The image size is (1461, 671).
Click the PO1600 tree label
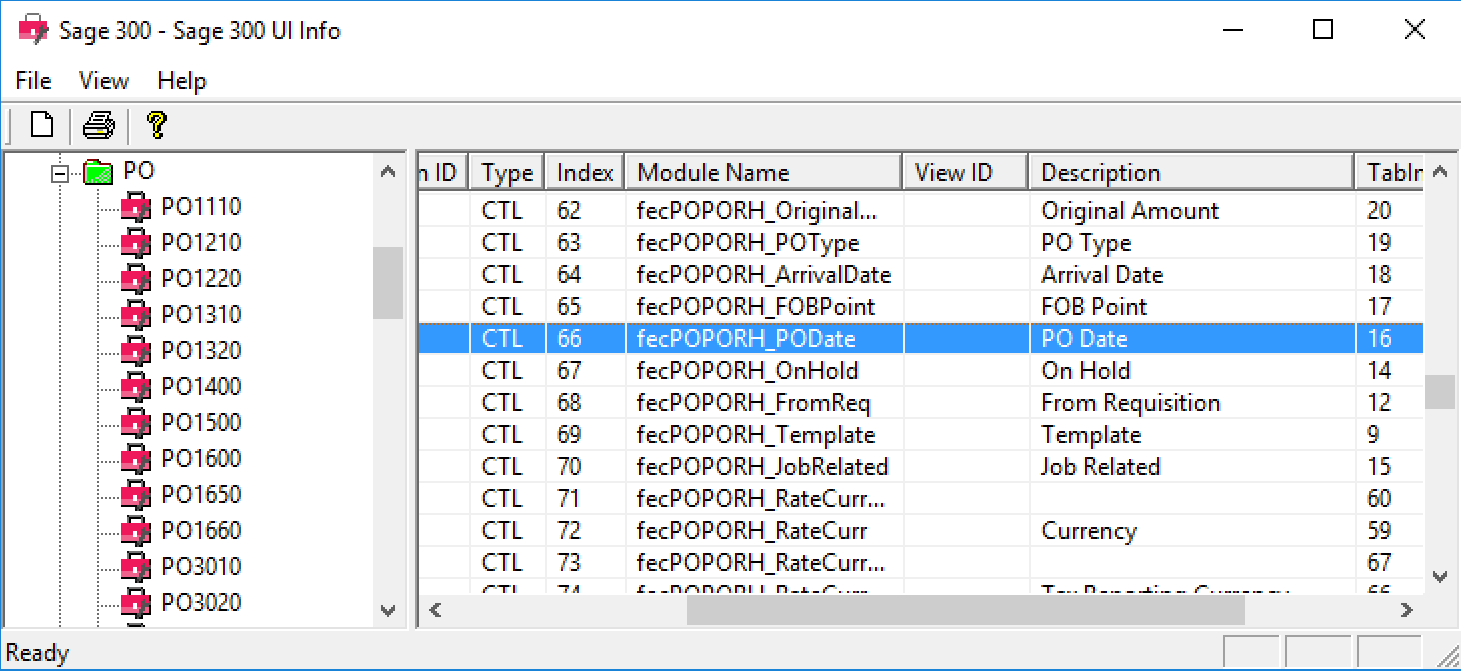pyautogui.click(x=201, y=459)
